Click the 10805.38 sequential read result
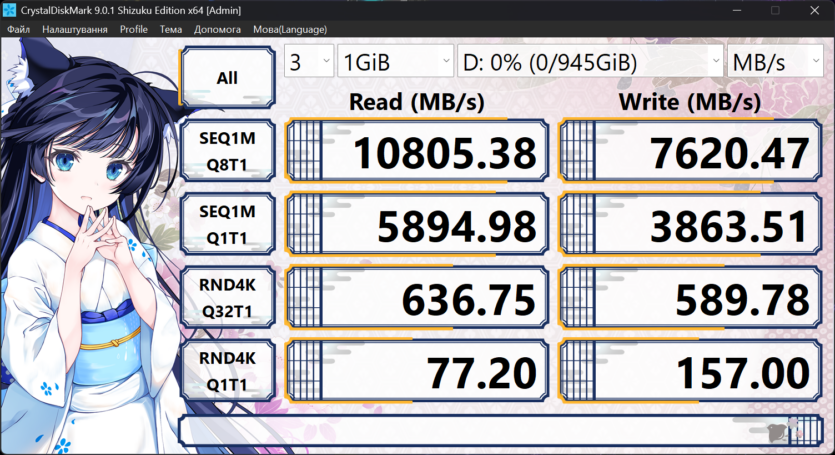Screen dimensions: 835x455 417,151
